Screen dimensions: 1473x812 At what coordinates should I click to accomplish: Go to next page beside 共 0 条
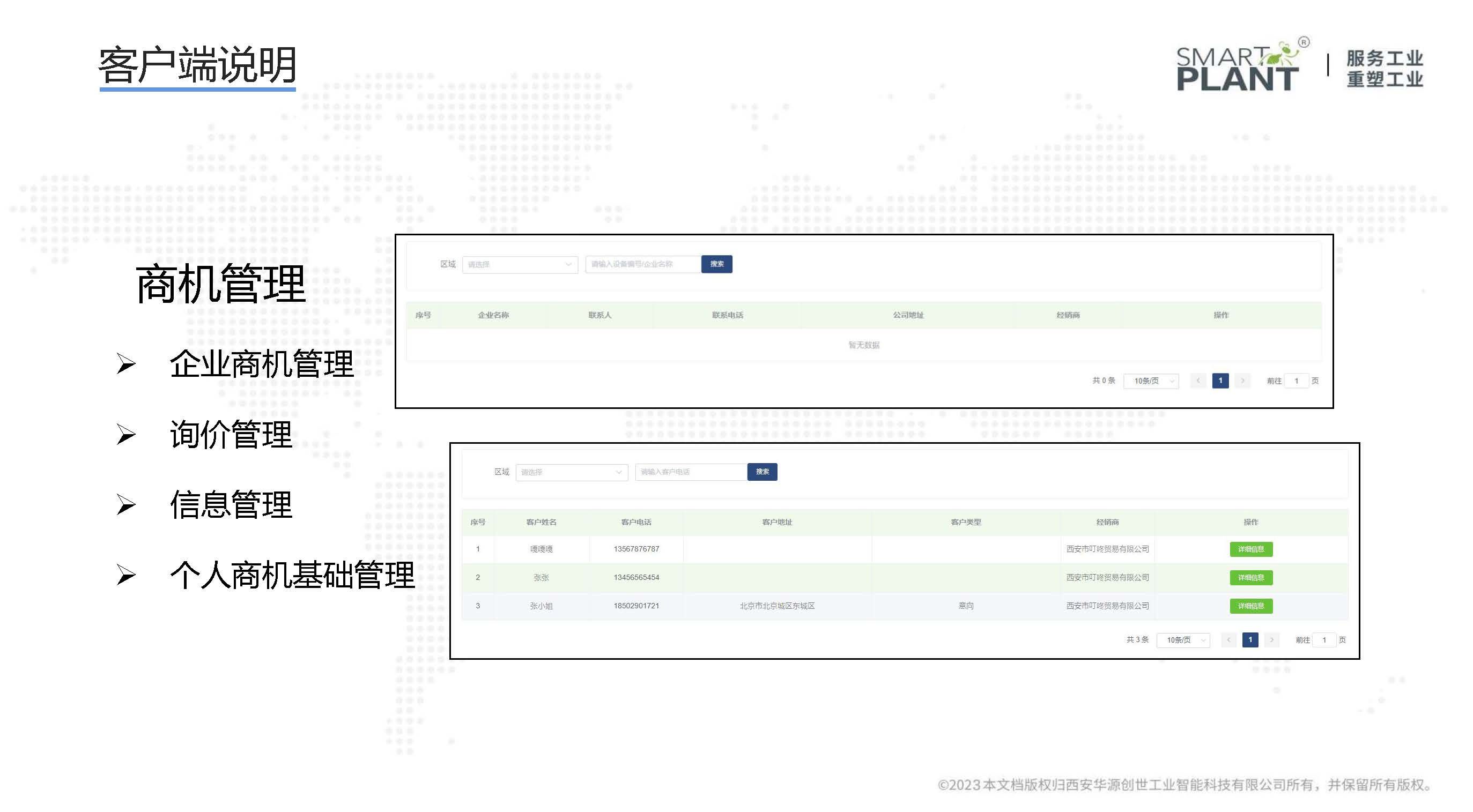pos(1242,381)
